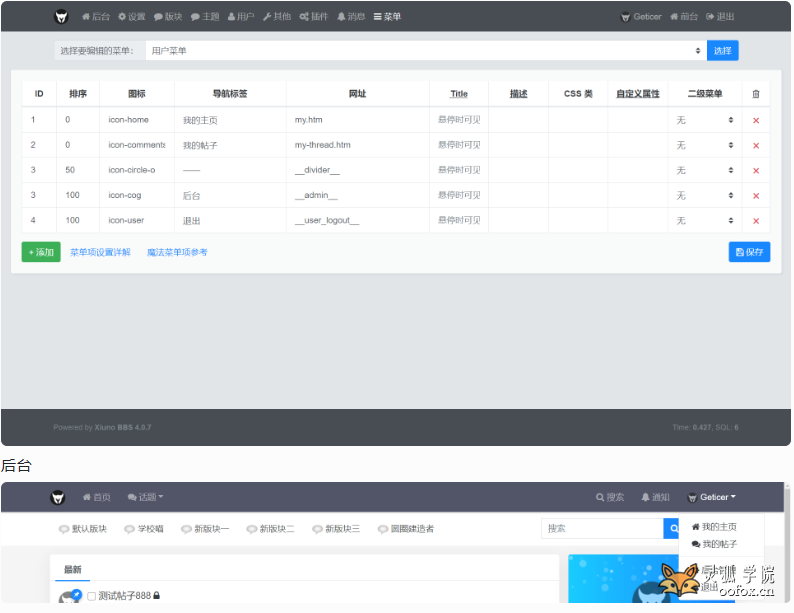Screen dimensions: 794x613
Task: Expand the 话题 dropdown in forum navbar
Action: (145, 497)
